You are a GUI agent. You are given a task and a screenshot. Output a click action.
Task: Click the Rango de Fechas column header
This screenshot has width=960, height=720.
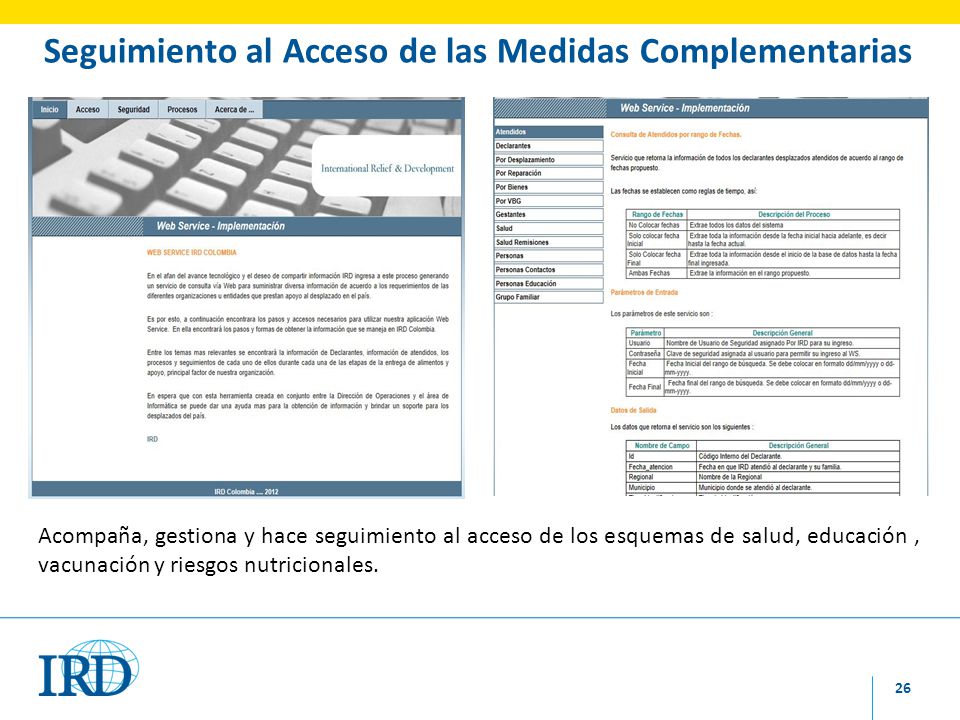[657, 214]
